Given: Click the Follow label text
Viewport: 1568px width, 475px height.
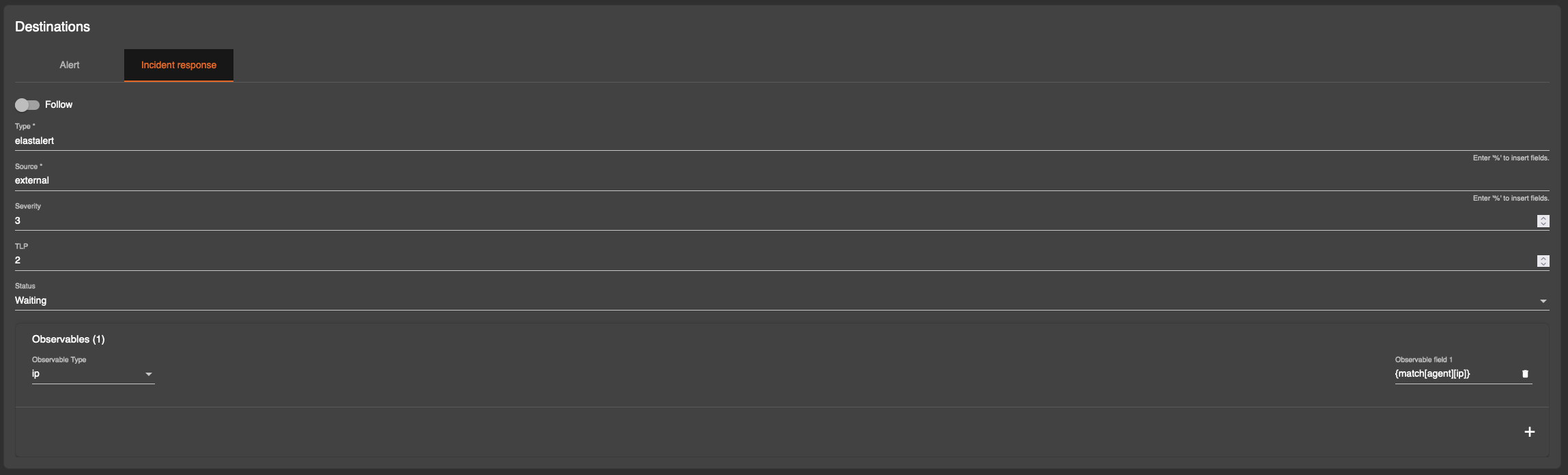Looking at the screenshot, I should 59,104.
